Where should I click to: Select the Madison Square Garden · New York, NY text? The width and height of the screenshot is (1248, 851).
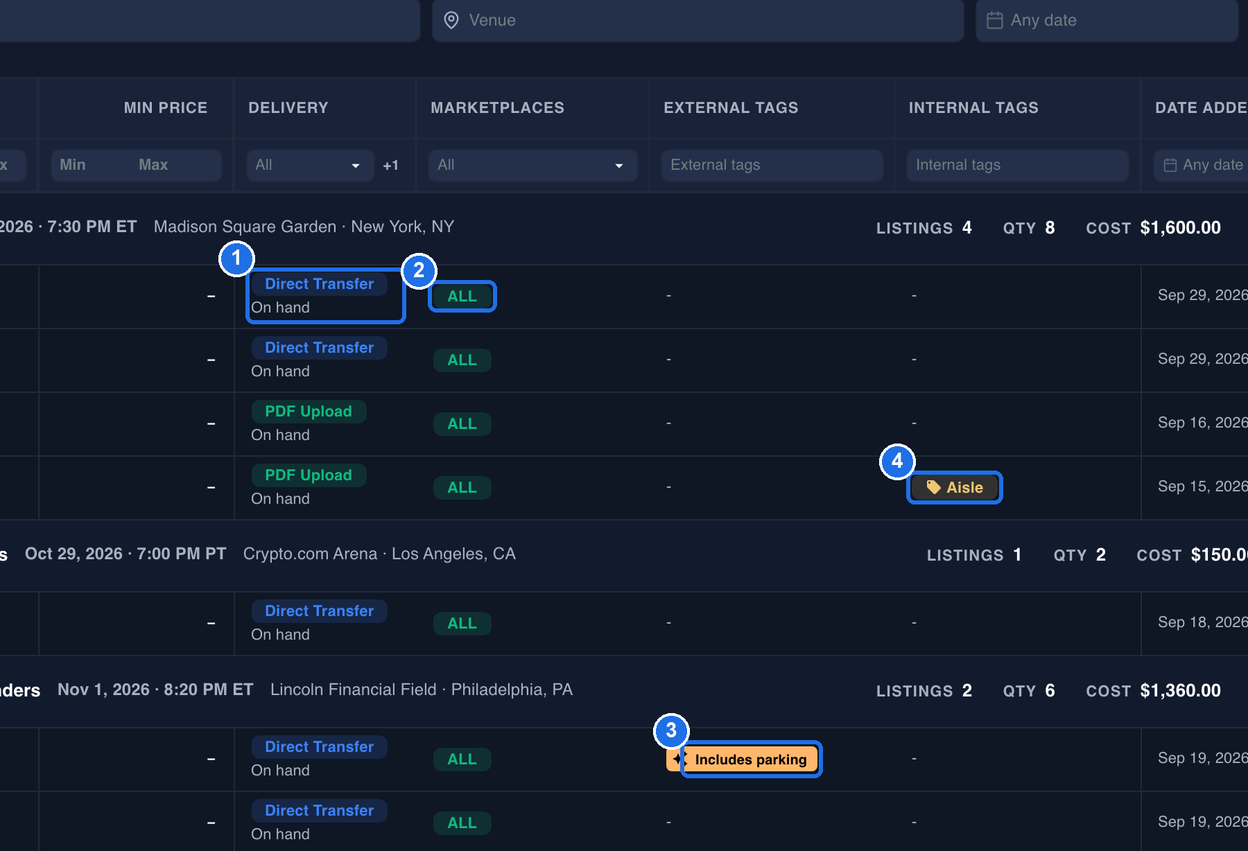click(x=304, y=227)
